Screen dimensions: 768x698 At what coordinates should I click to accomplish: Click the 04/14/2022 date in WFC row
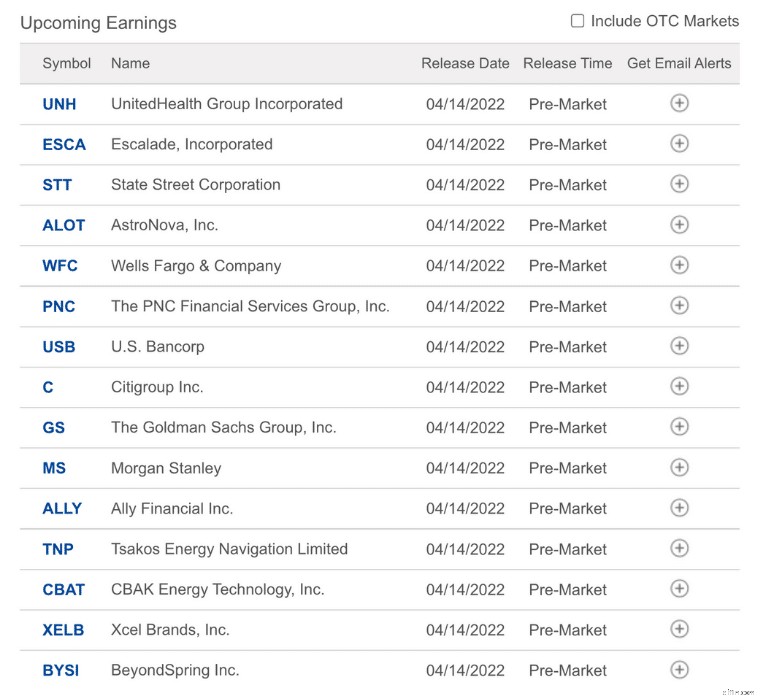465,266
